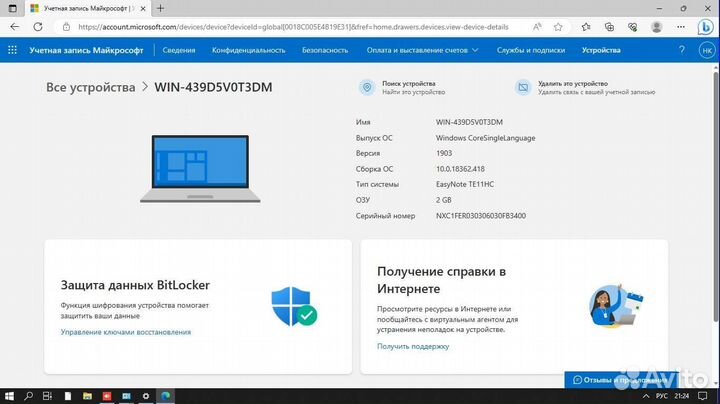Image resolution: width=720 pixels, height=404 pixels.
Task: Click the Find device location icon
Action: coord(367,88)
